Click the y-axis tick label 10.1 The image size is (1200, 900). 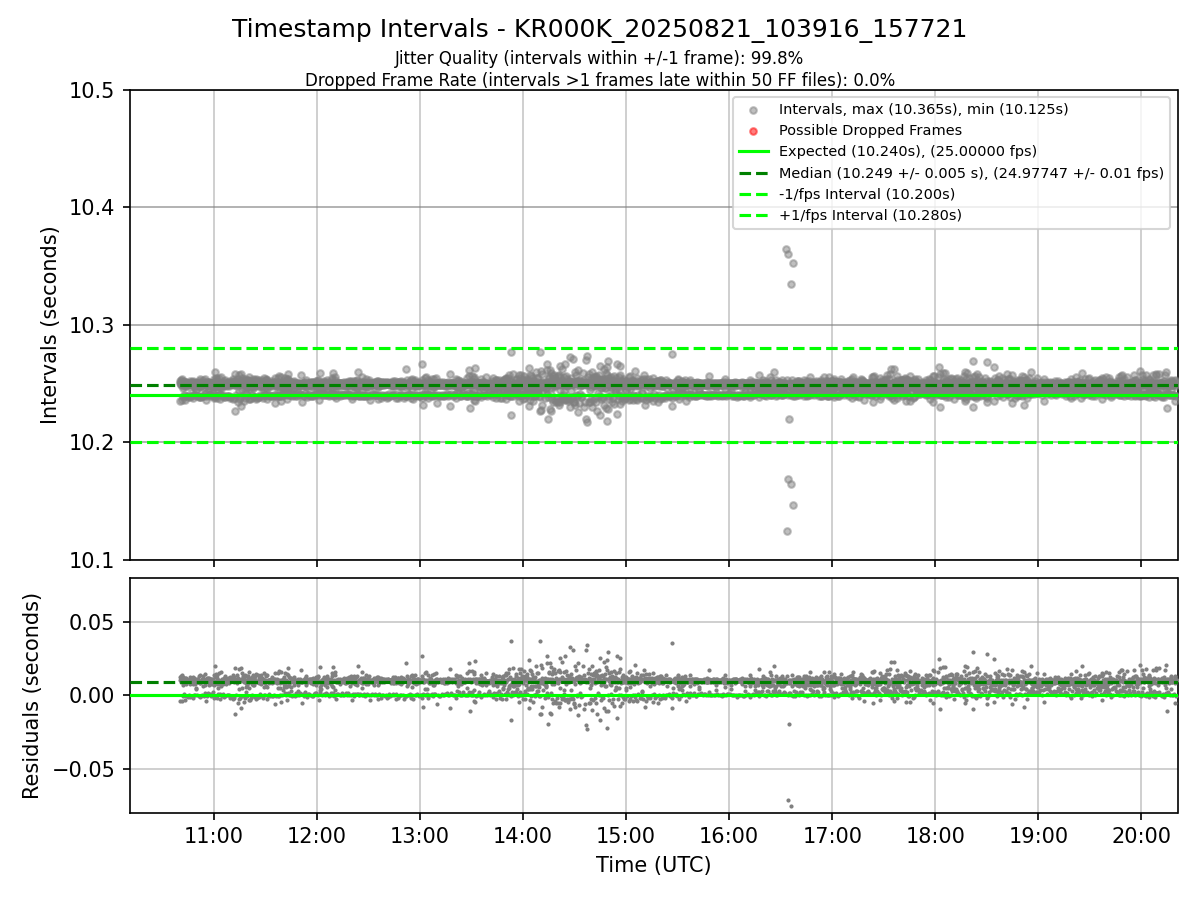pyautogui.click(x=94, y=560)
